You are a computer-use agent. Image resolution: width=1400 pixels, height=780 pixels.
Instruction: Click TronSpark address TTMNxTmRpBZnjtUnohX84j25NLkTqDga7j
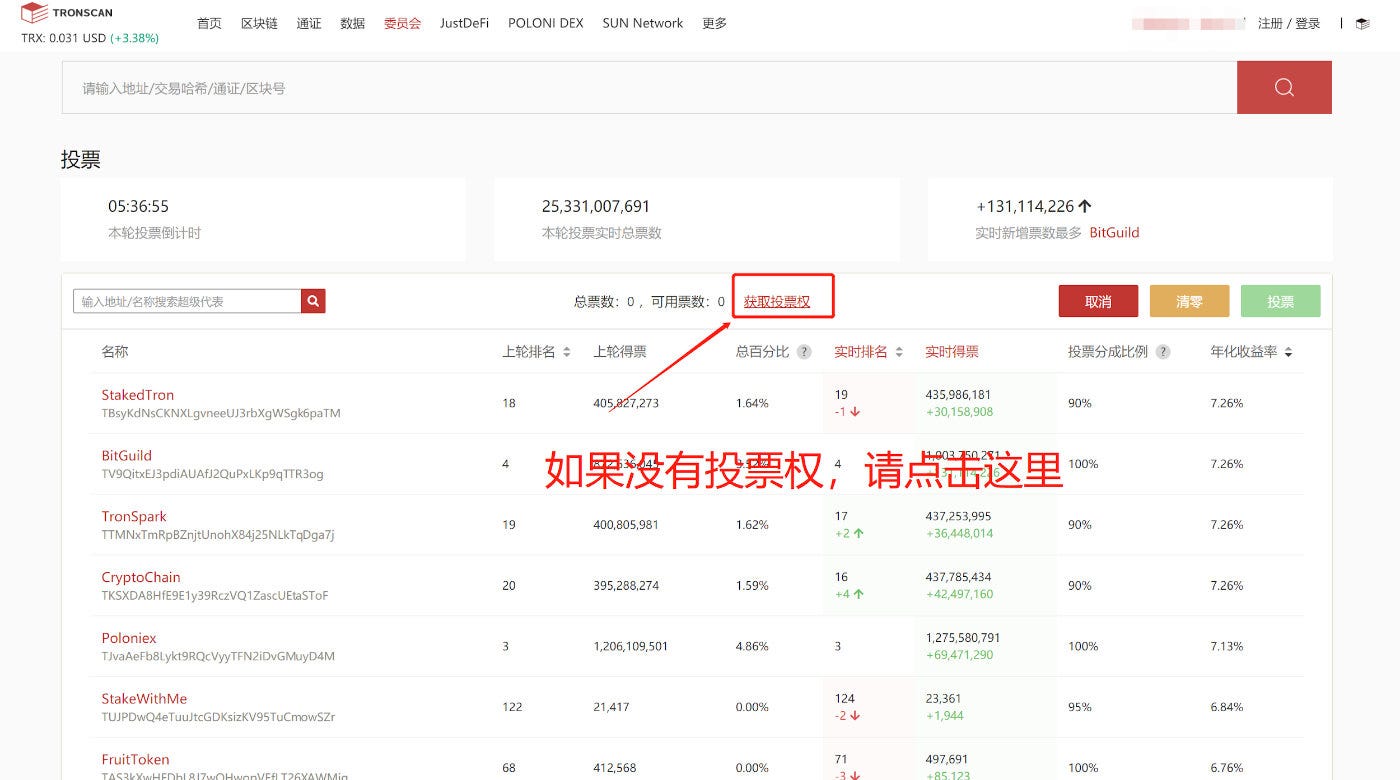click(218, 534)
